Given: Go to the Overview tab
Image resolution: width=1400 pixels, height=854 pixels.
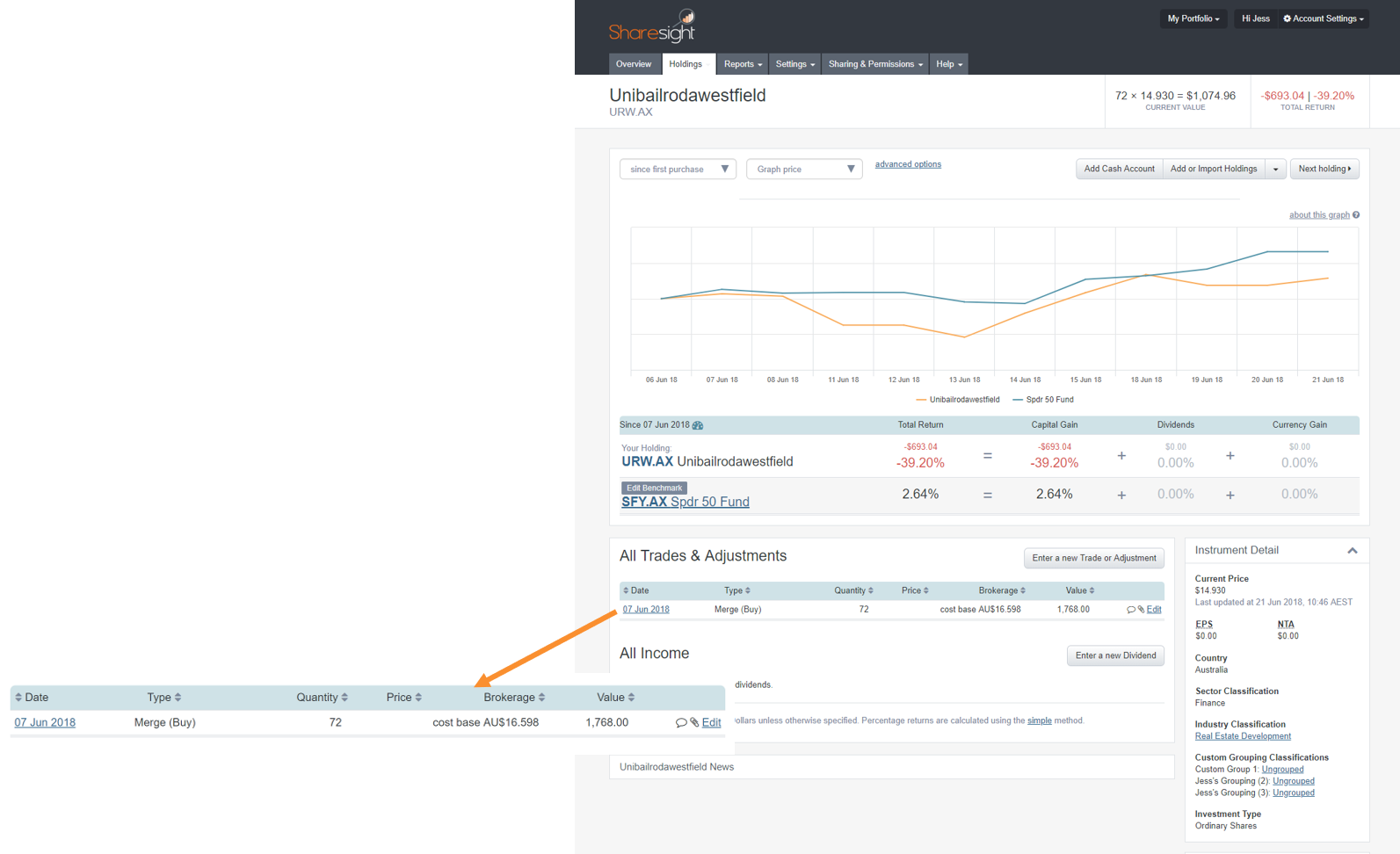Looking at the screenshot, I should coord(634,64).
